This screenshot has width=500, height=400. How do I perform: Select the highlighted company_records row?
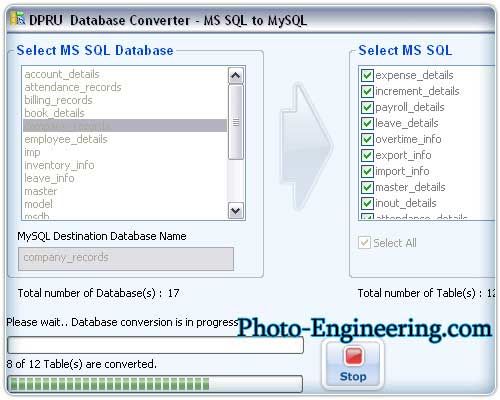coord(125,126)
